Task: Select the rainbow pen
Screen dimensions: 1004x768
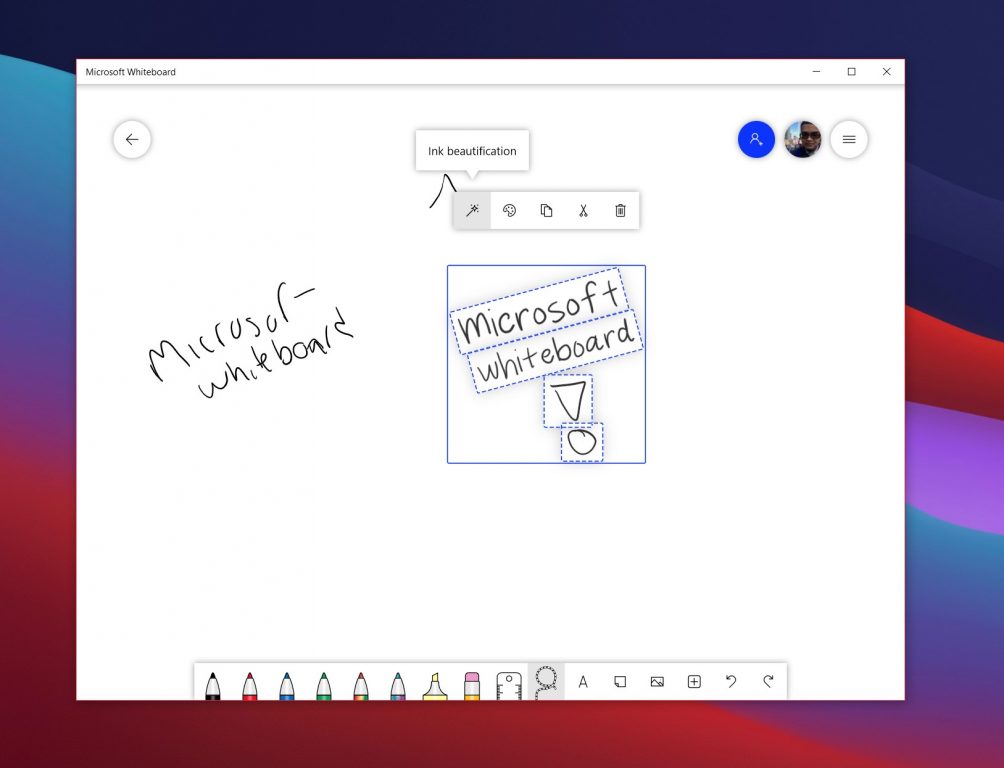Action: click(360, 684)
